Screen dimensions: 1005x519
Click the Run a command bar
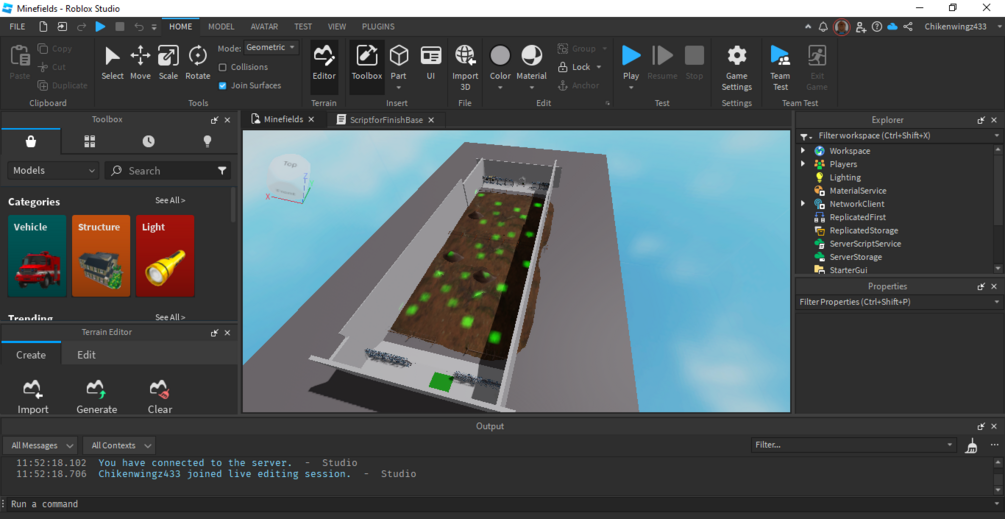[x=500, y=504]
